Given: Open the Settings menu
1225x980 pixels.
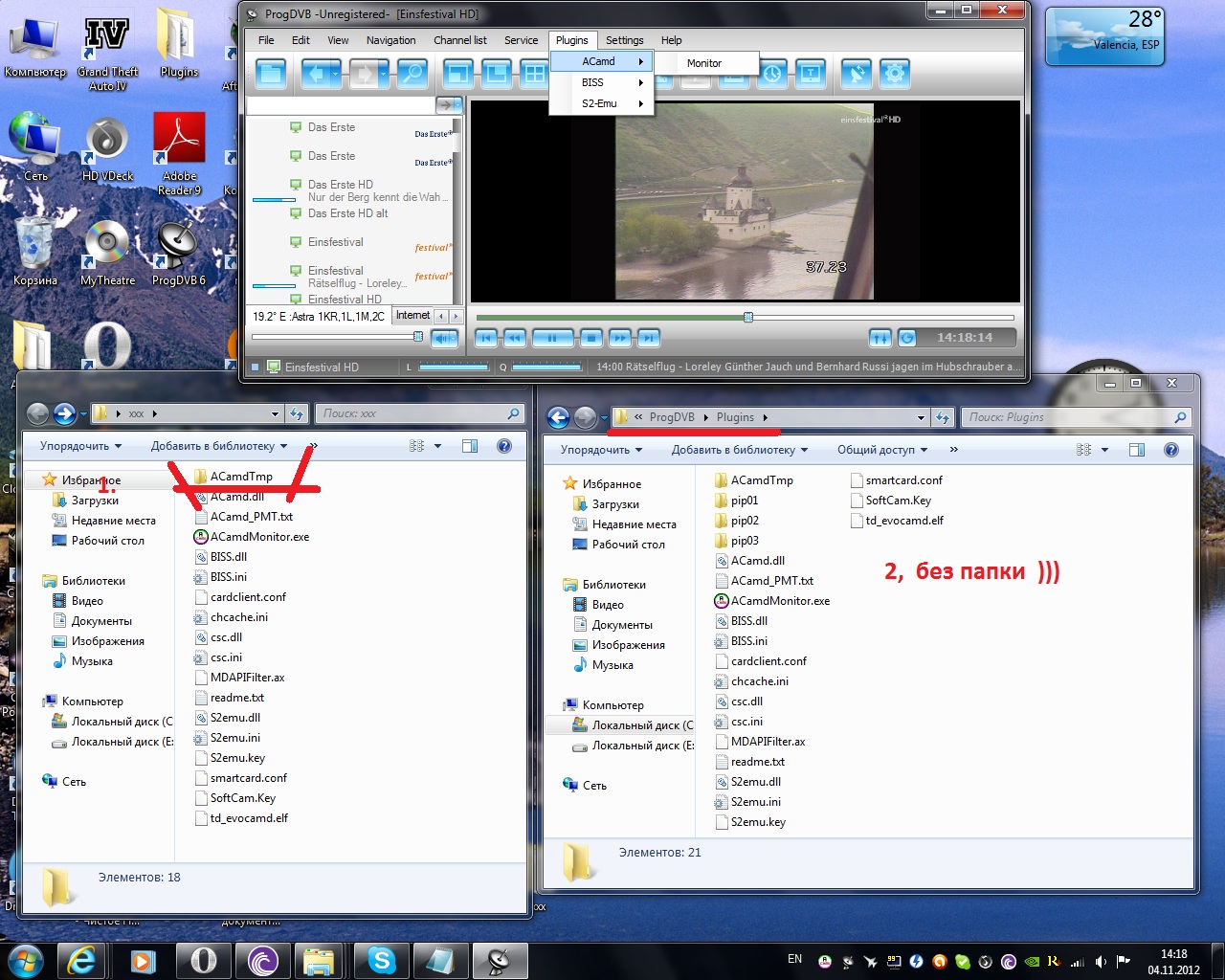Looking at the screenshot, I should click(624, 40).
